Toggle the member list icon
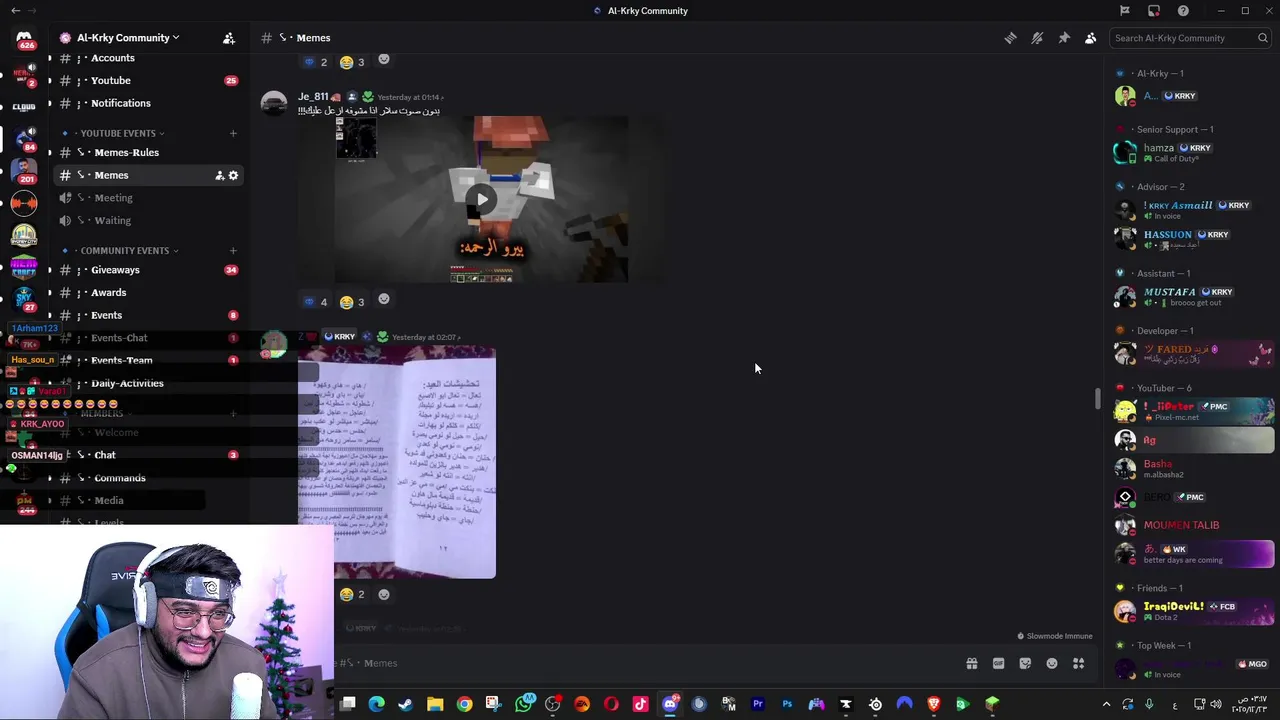 1090,38
